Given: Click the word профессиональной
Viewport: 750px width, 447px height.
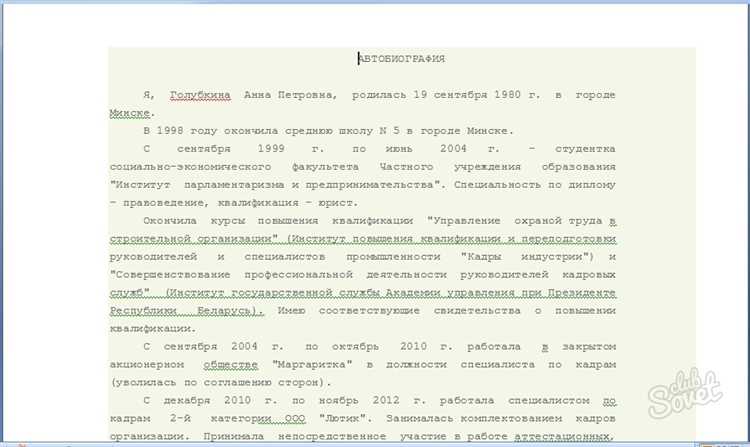Looking at the screenshot, I should pyautogui.click(x=298, y=275).
